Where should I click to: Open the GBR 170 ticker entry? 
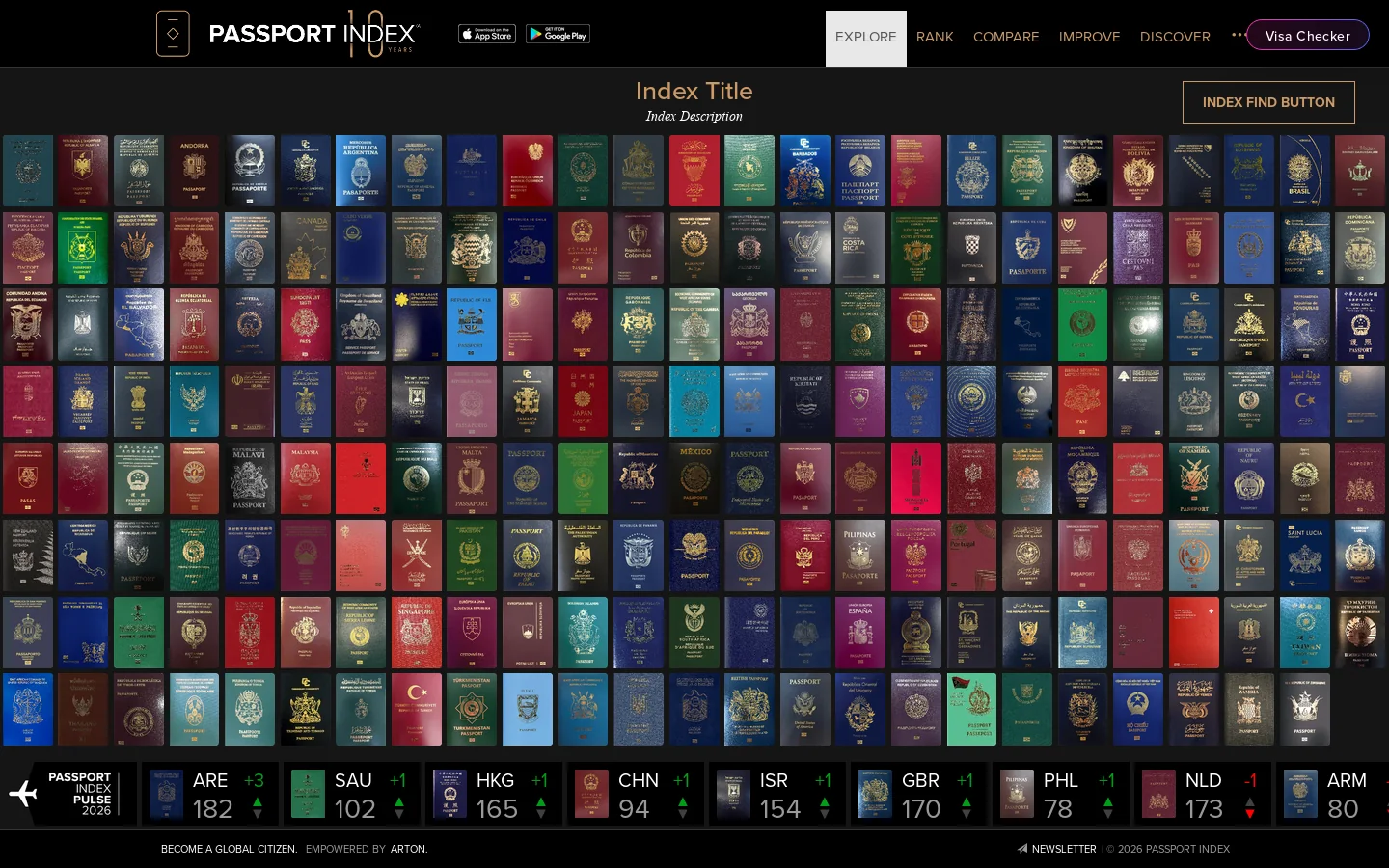[919, 795]
